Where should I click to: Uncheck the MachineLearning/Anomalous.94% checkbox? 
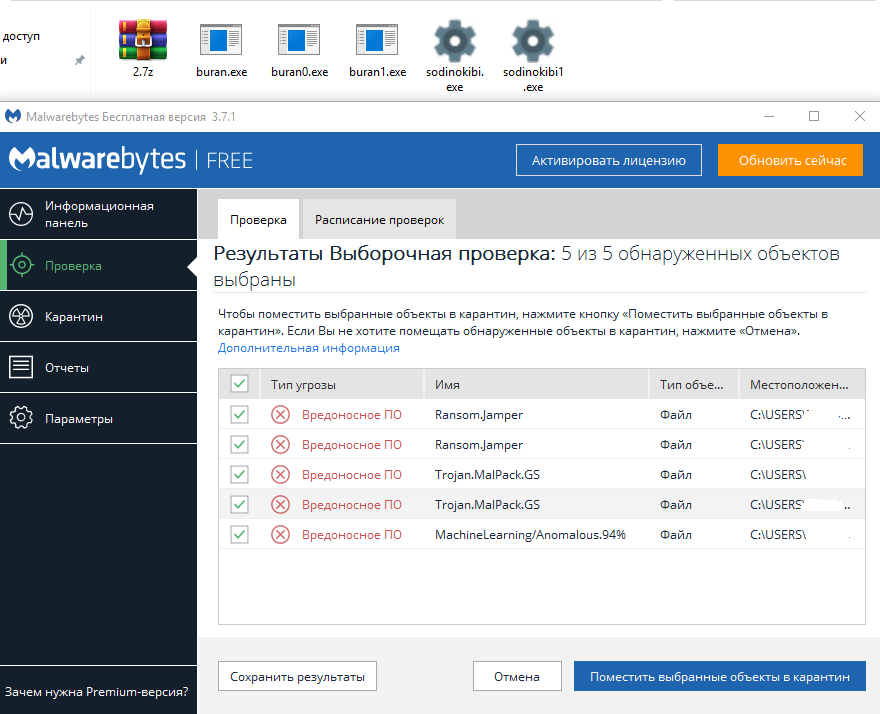point(240,534)
